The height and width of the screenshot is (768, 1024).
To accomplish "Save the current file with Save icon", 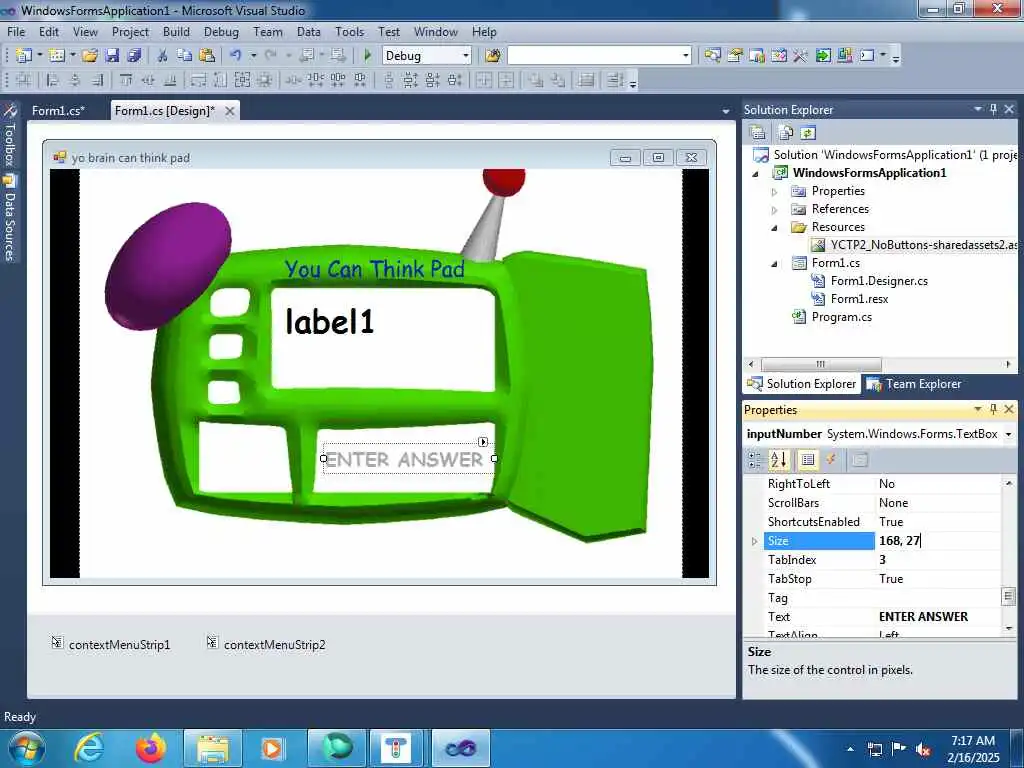I will pos(112,56).
